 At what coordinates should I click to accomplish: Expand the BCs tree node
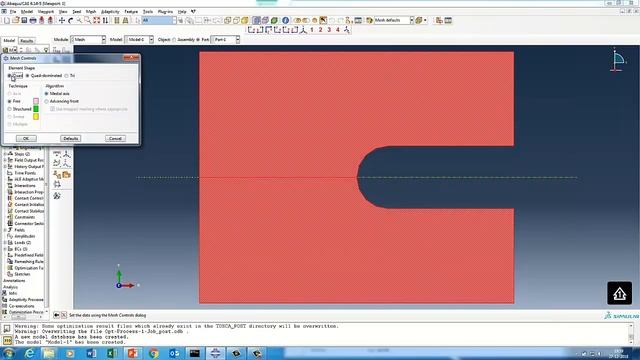(x=5, y=249)
